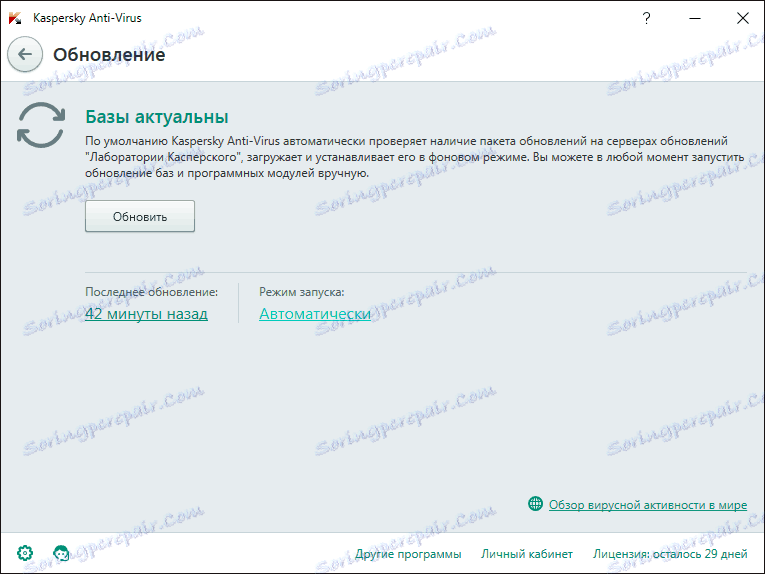
Task: Open settings via the gear icon
Action: (x=25, y=553)
